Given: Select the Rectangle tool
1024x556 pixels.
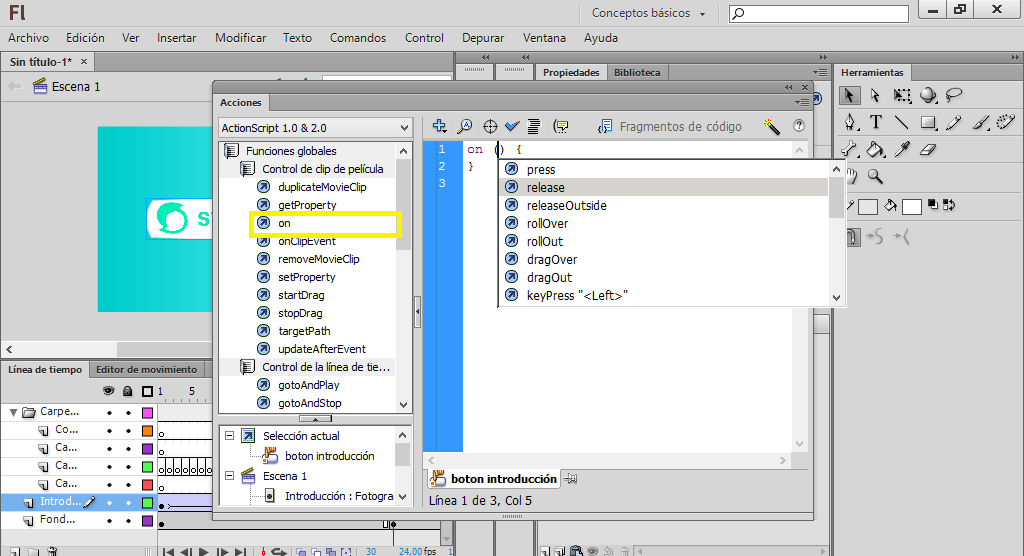Looking at the screenshot, I should 928,122.
